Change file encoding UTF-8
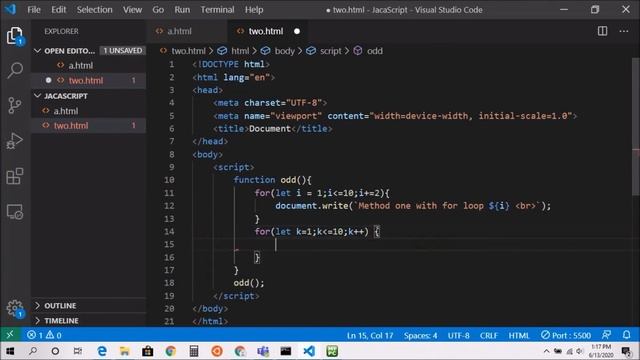Viewport: 640px width, 360px height. 458,336
